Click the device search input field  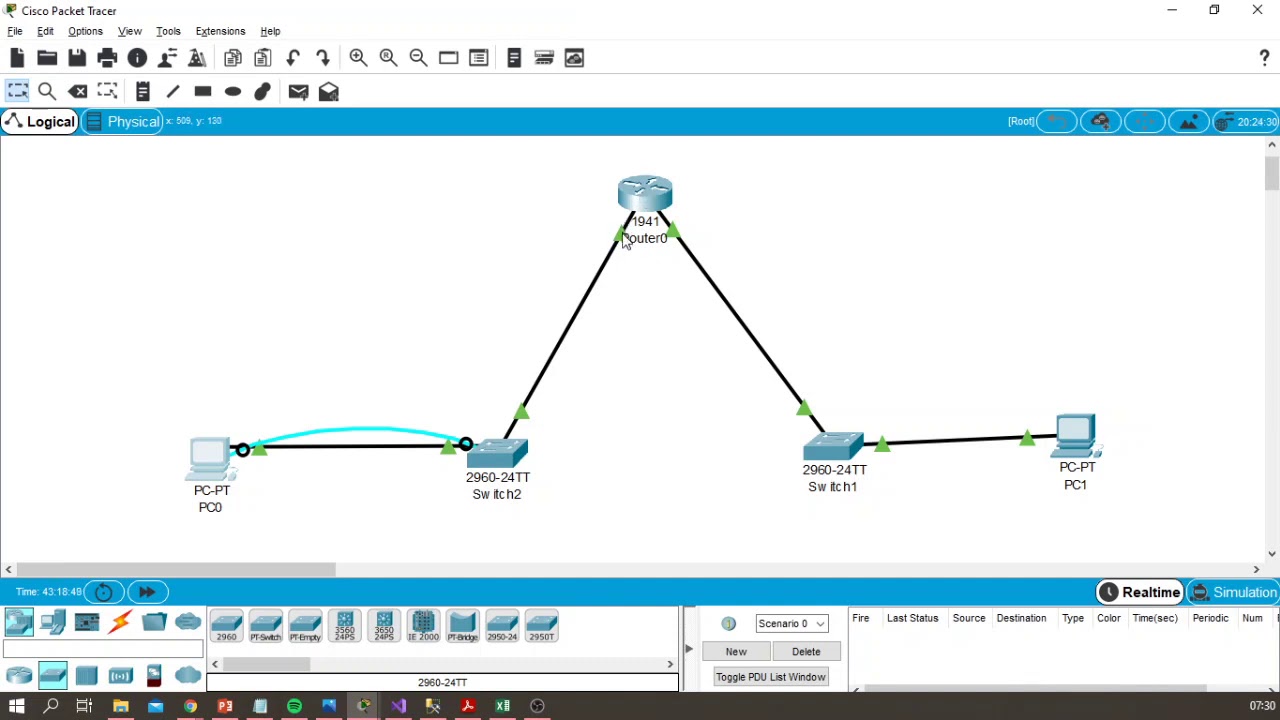point(102,650)
